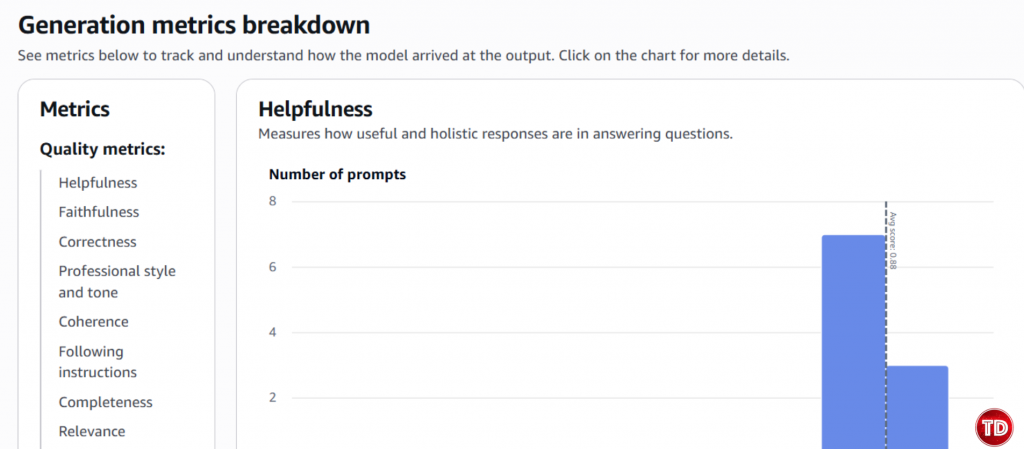
Task: Click the Metrics panel heading
Action: pyautogui.click(x=75, y=109)
